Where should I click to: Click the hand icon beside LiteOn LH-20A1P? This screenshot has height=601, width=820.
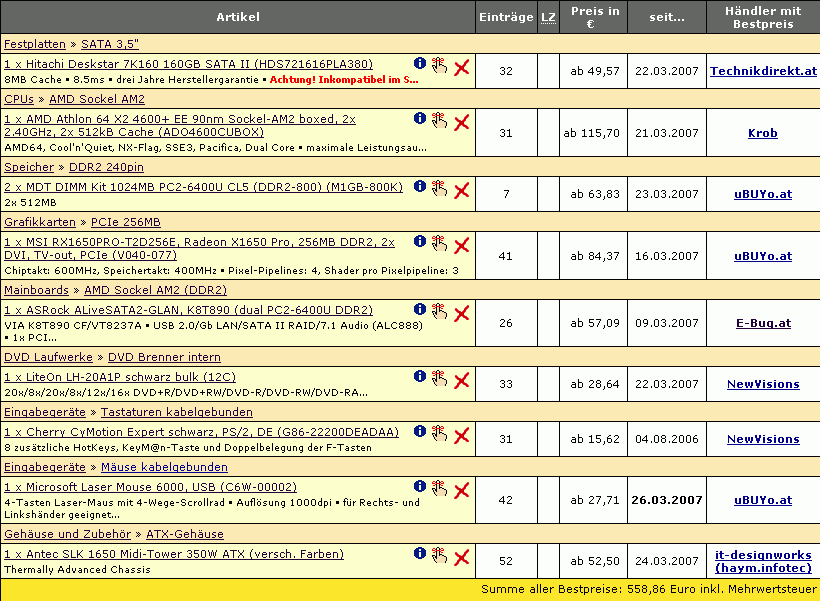click(x=439, y=378)
